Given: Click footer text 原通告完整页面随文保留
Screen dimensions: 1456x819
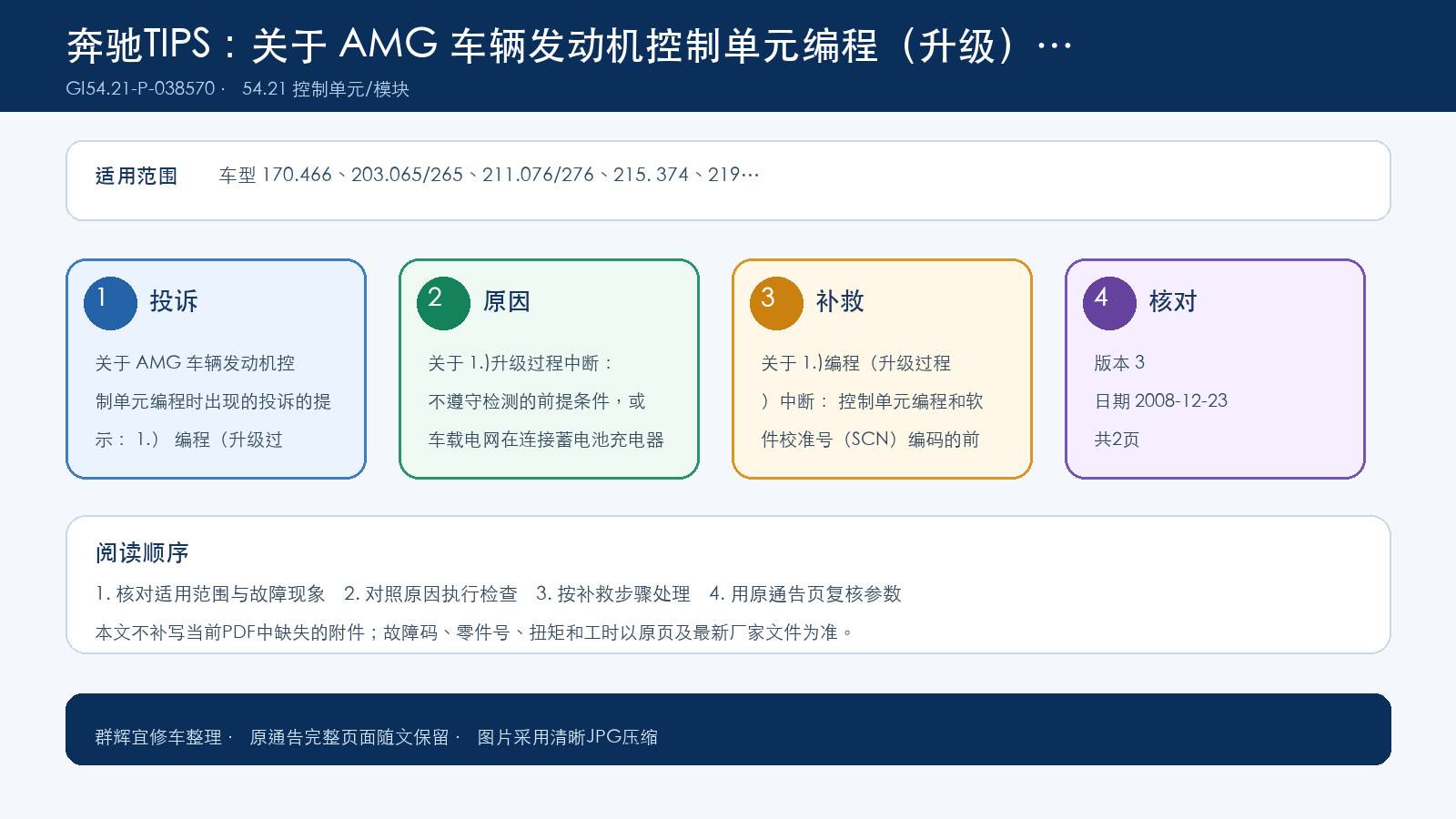Looking at the screenshot, I should tap(349, 737).
